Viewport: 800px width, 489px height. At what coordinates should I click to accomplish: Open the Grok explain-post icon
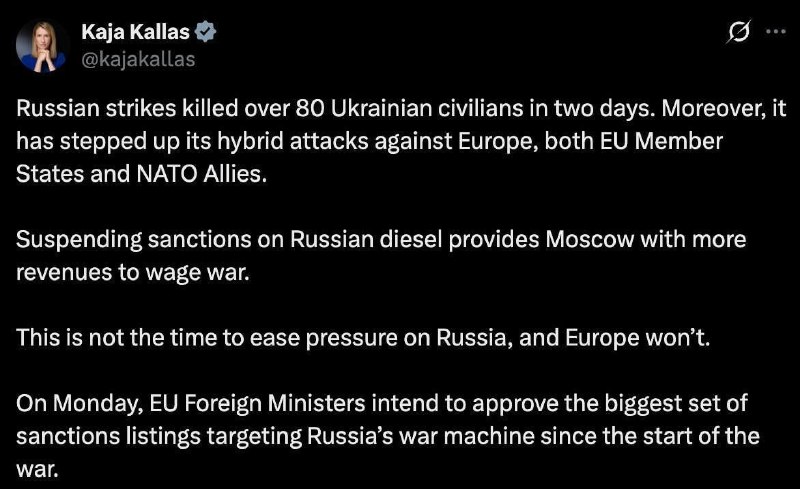[738, 32]
